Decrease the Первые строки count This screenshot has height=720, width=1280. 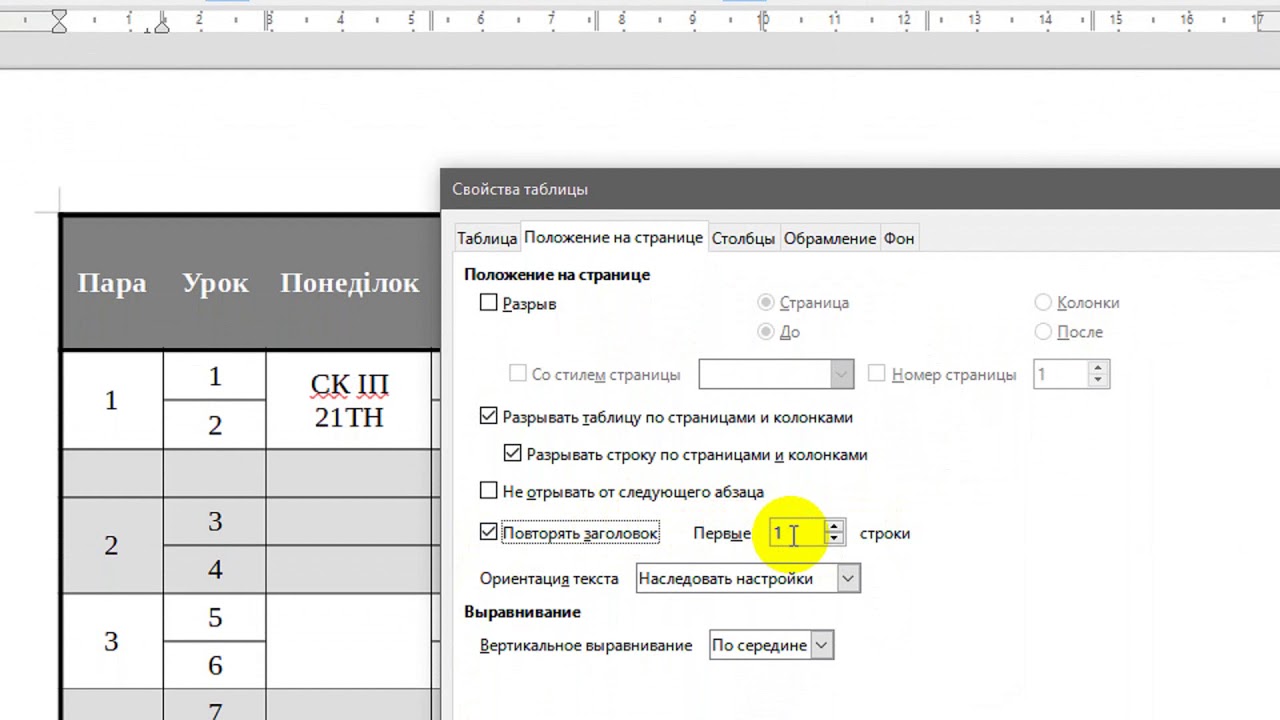834,540
